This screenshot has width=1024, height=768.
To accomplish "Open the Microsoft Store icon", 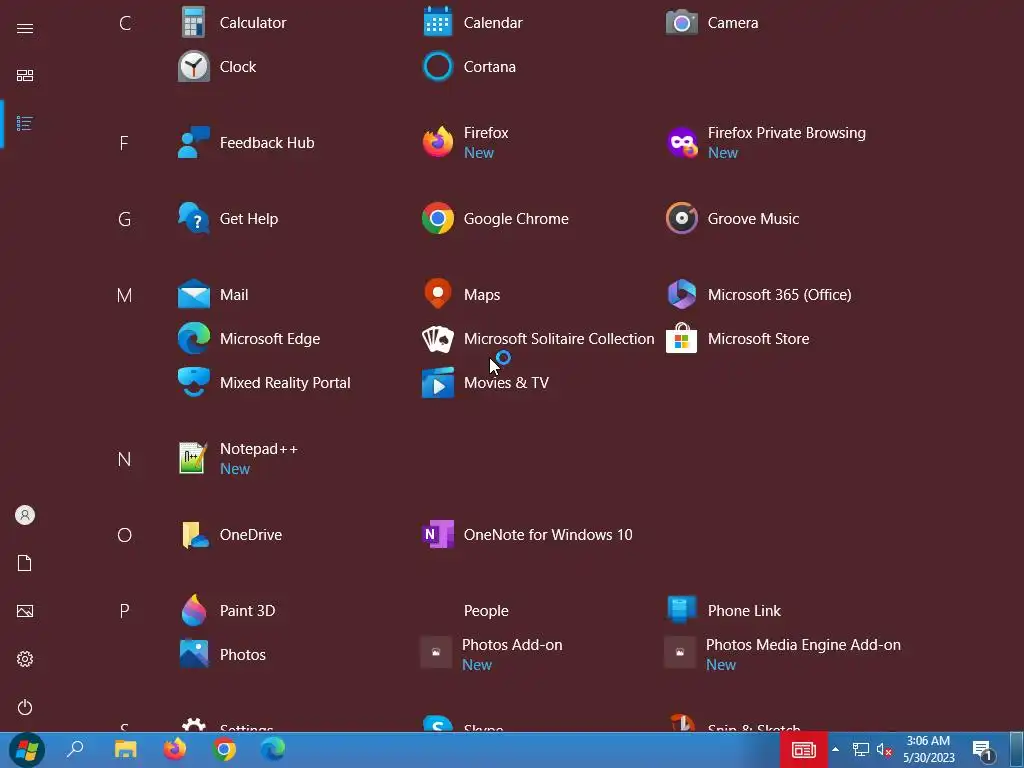I will coord(682,338).
